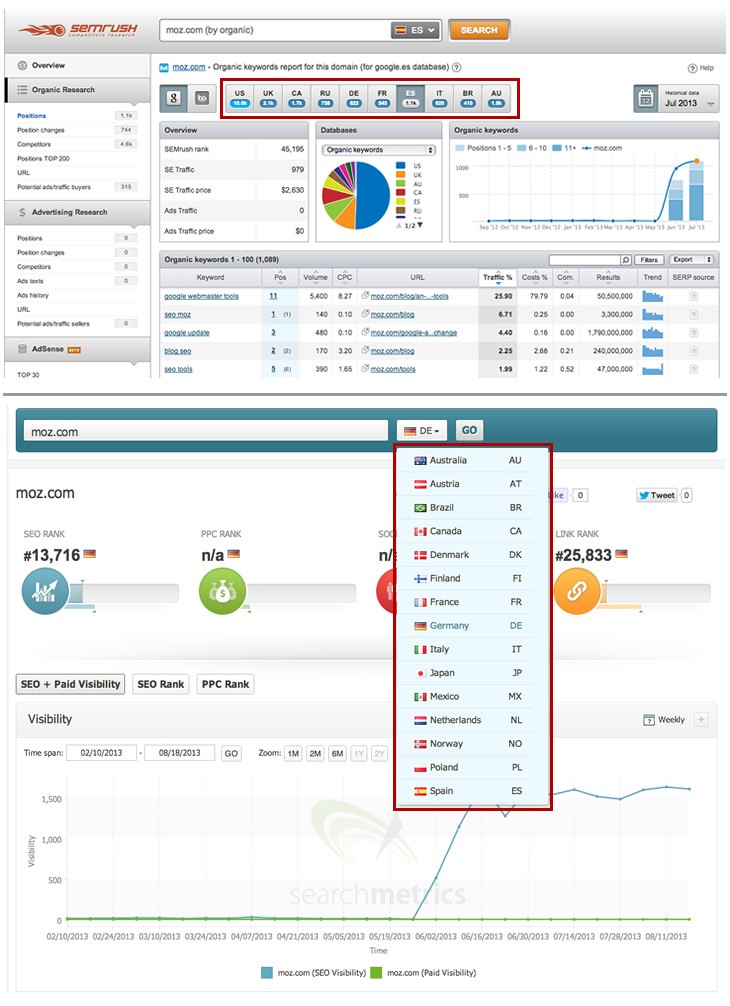Click the 6M zoom option
730x1006 pixels.
337,753
